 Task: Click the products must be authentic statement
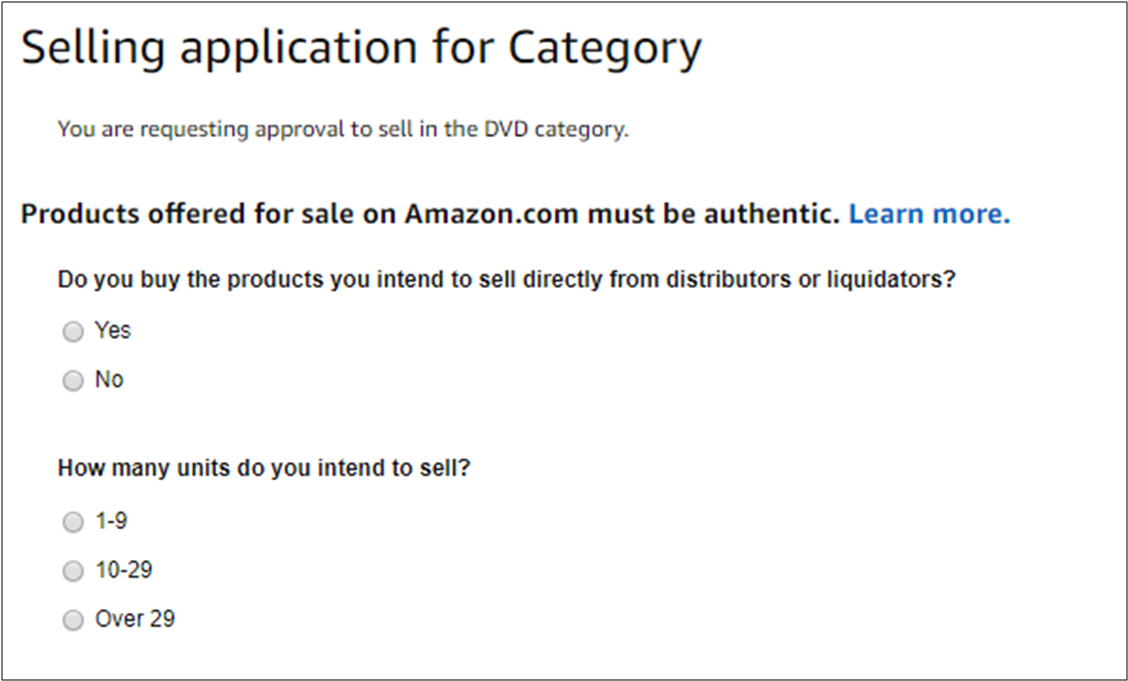click(430, 214)
